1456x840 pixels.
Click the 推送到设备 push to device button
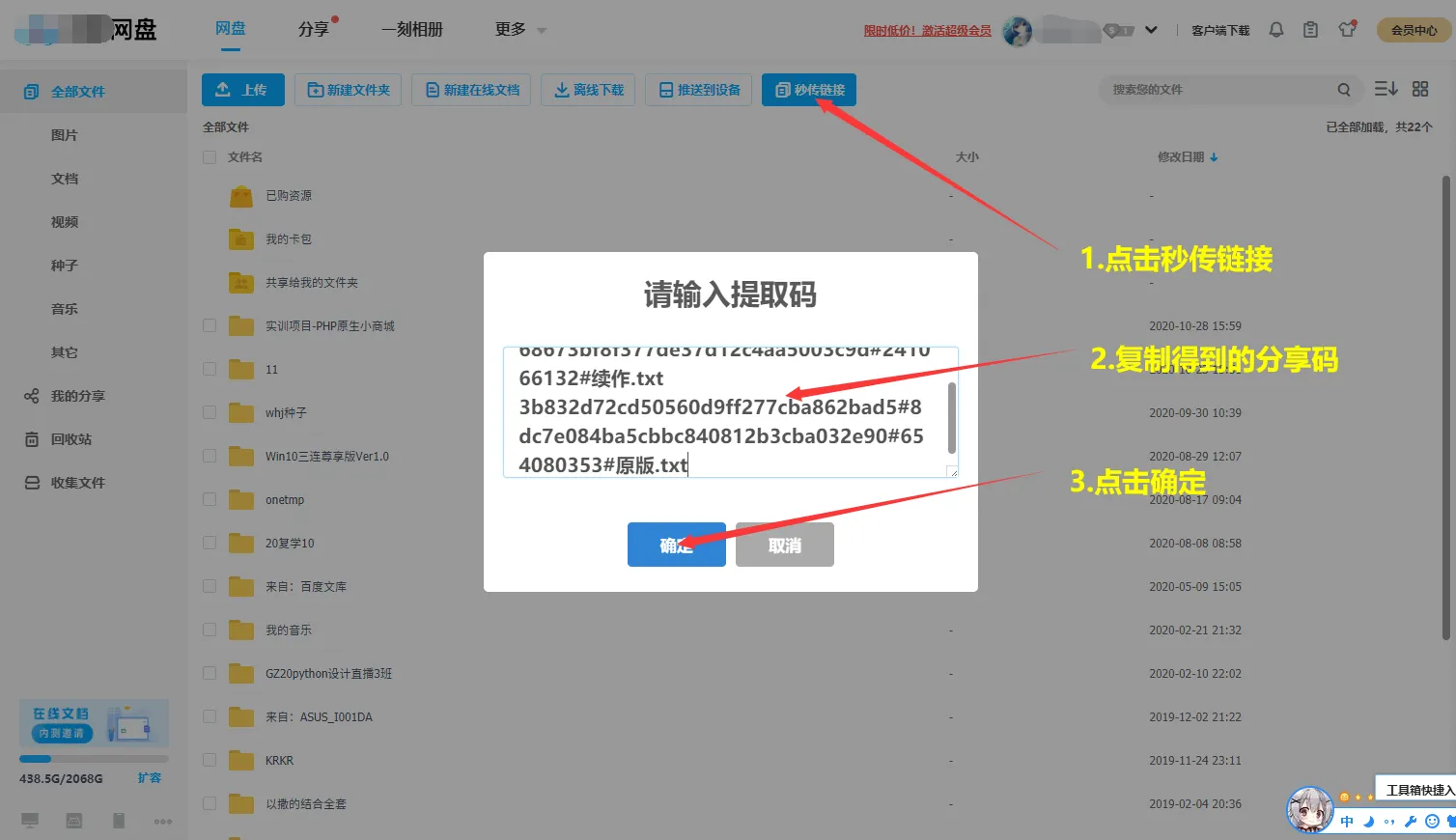698,89
